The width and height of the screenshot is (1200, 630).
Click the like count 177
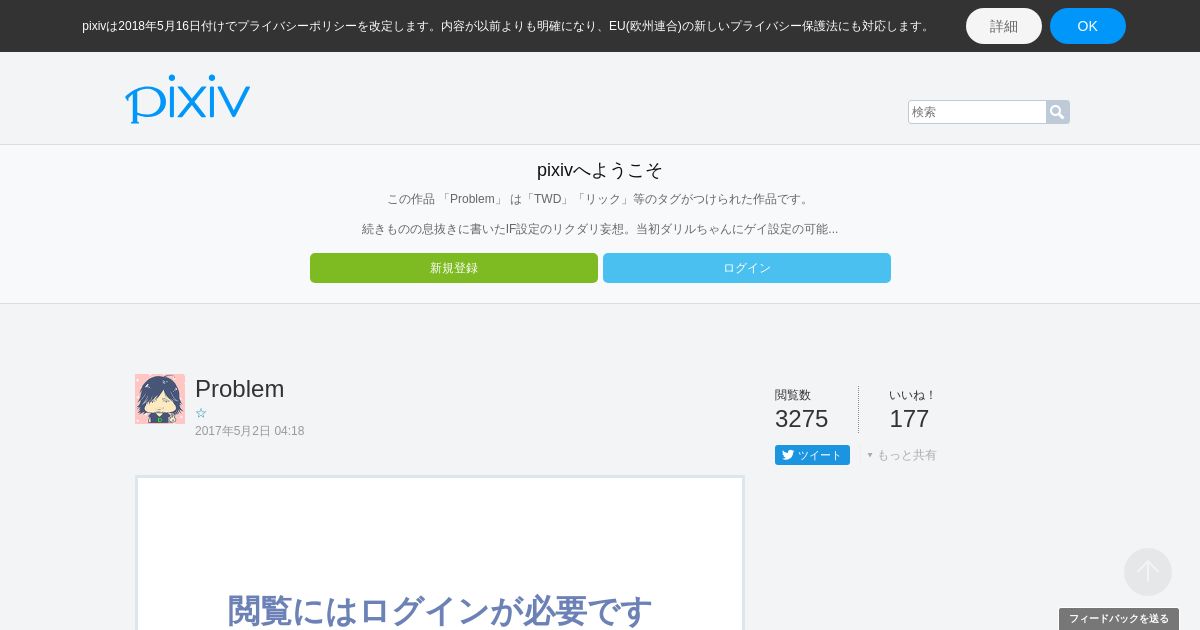[910, 419]
